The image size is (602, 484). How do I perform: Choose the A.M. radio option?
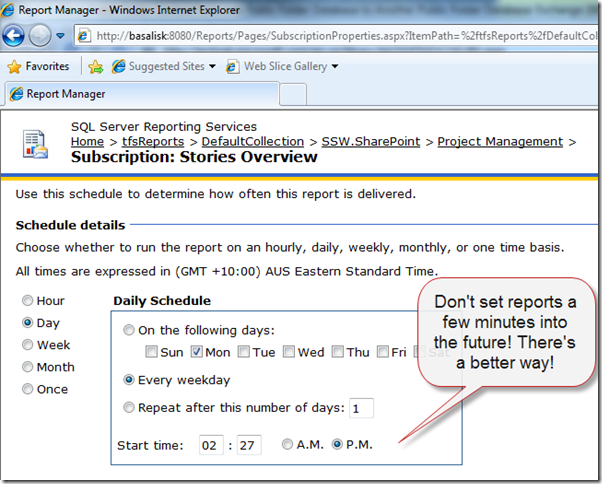(288, 444)
